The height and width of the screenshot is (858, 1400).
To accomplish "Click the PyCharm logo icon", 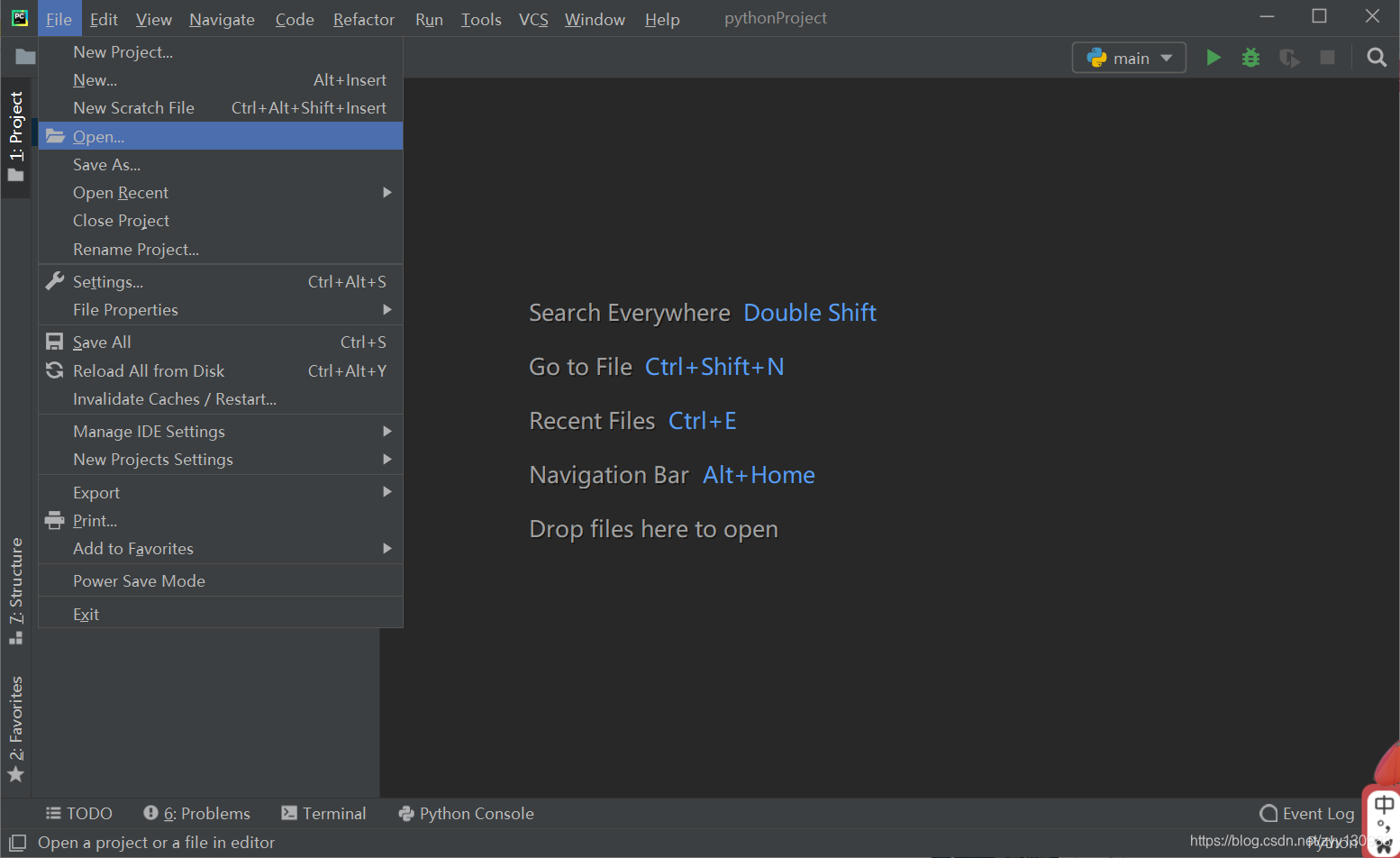I will tap(19, 18).
